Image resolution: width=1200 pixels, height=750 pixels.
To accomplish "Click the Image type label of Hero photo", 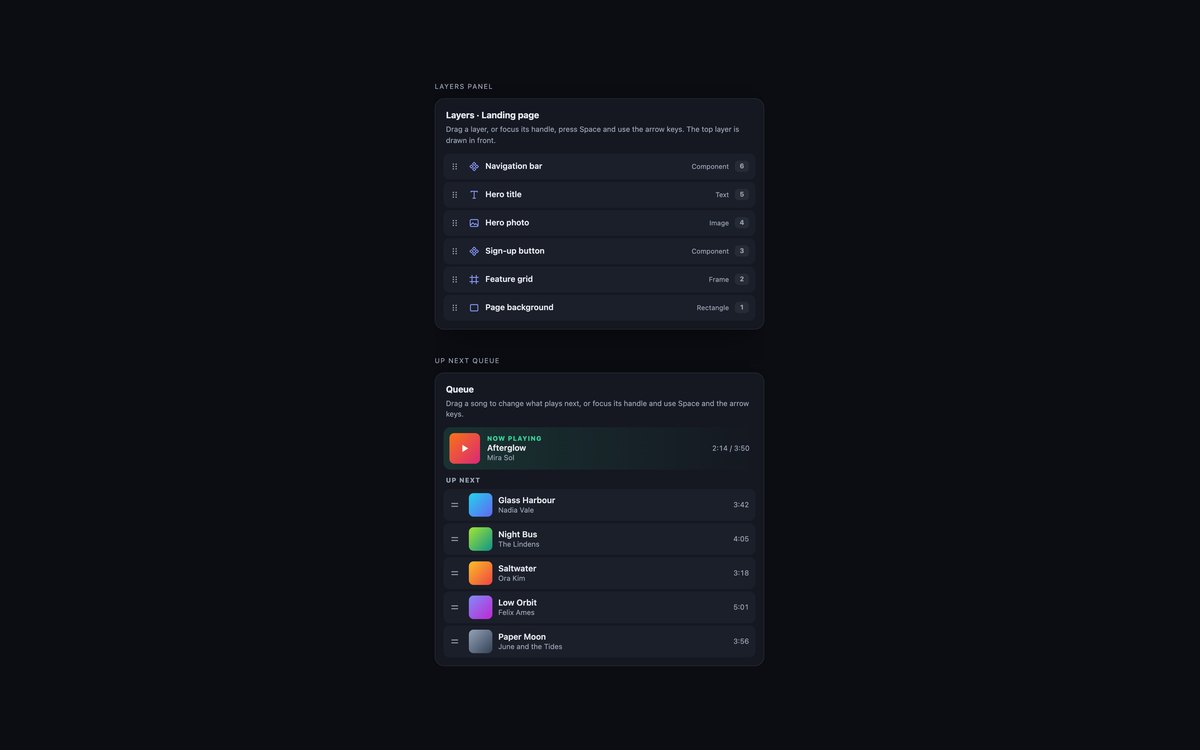I will click(x=719, y=223).
